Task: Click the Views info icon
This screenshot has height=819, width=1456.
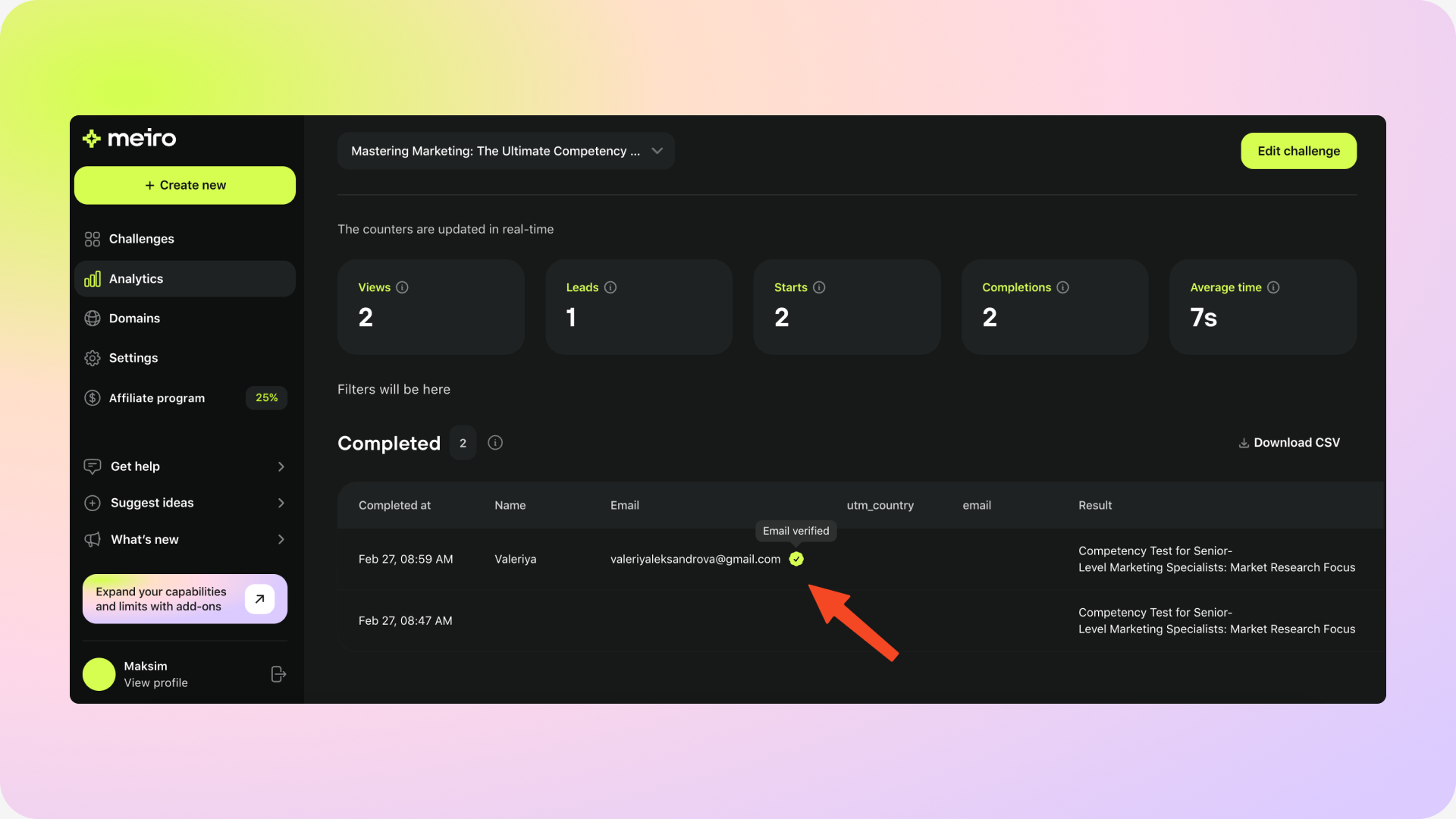Action: 403,287
